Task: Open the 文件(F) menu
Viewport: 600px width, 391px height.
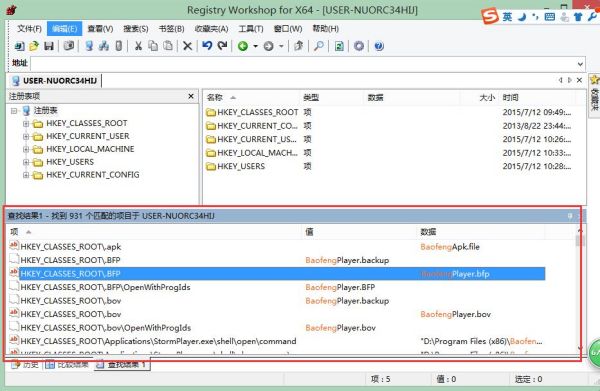Action: pos(29,29)
